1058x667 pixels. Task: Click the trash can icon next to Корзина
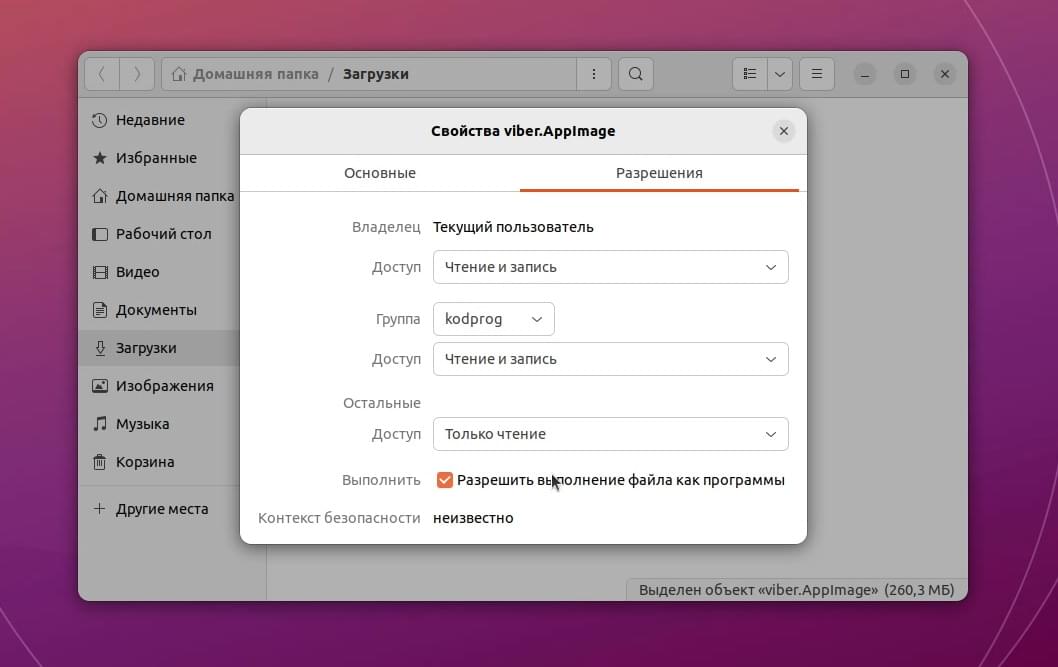coord(100,462)
